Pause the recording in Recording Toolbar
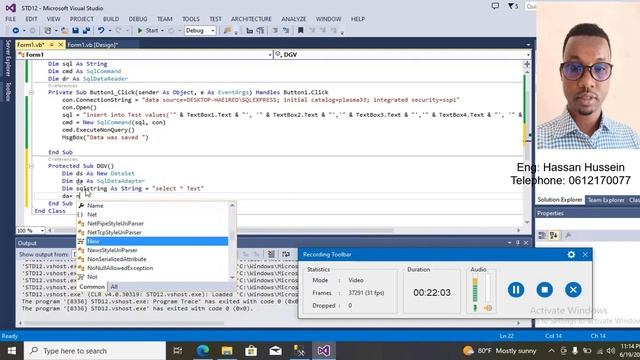640x360 pixels. pyautogui.click(x=516, y=290)
